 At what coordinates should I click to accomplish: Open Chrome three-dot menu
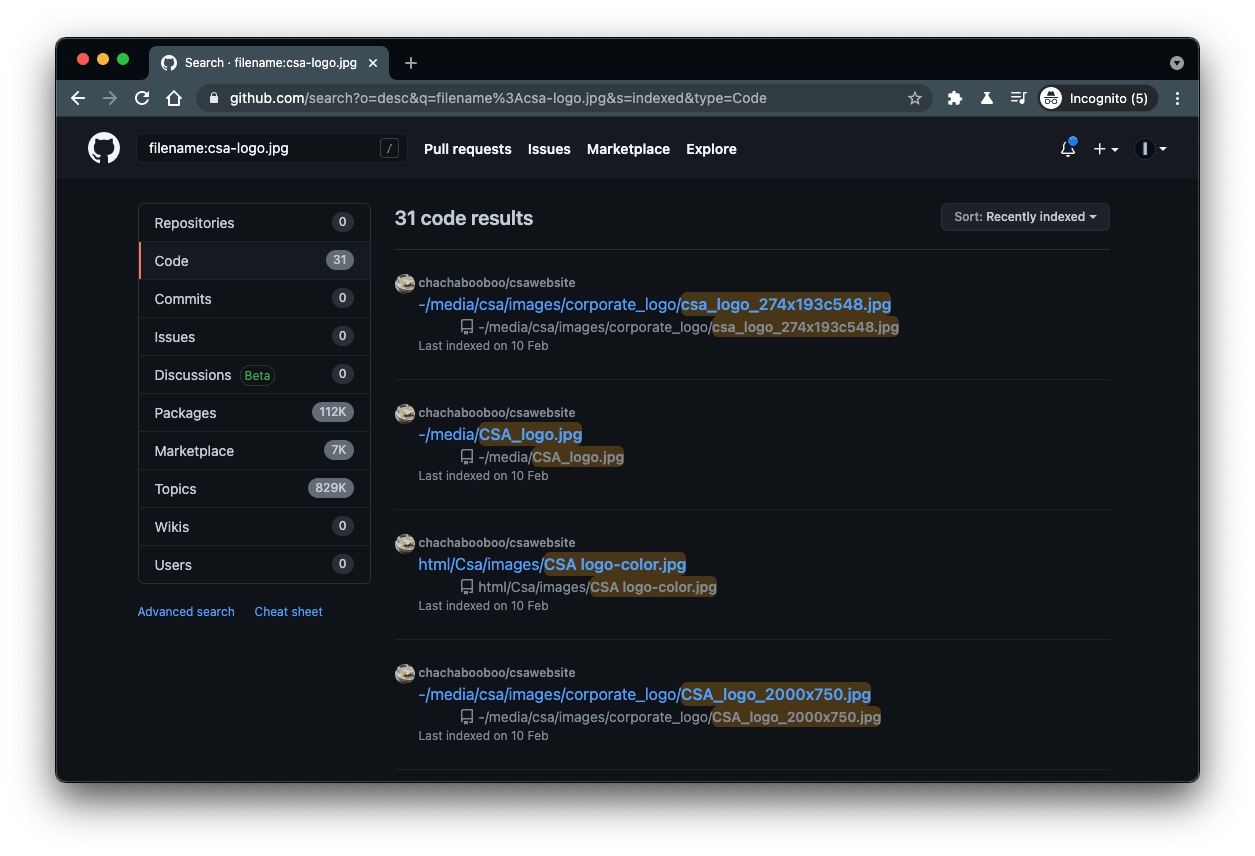pyautogui.click(x=1177, y=98)
